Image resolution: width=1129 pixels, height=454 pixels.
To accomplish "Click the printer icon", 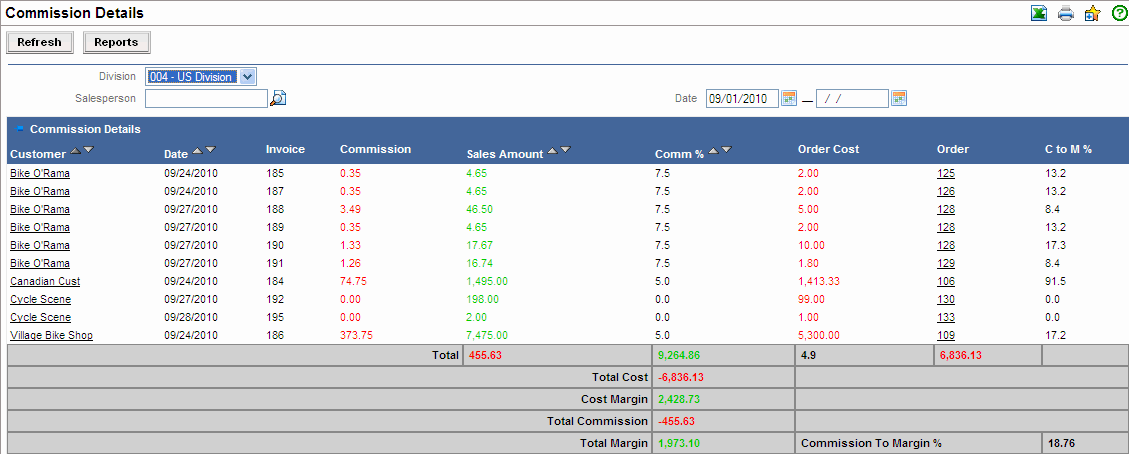I will click(1066, 14).
